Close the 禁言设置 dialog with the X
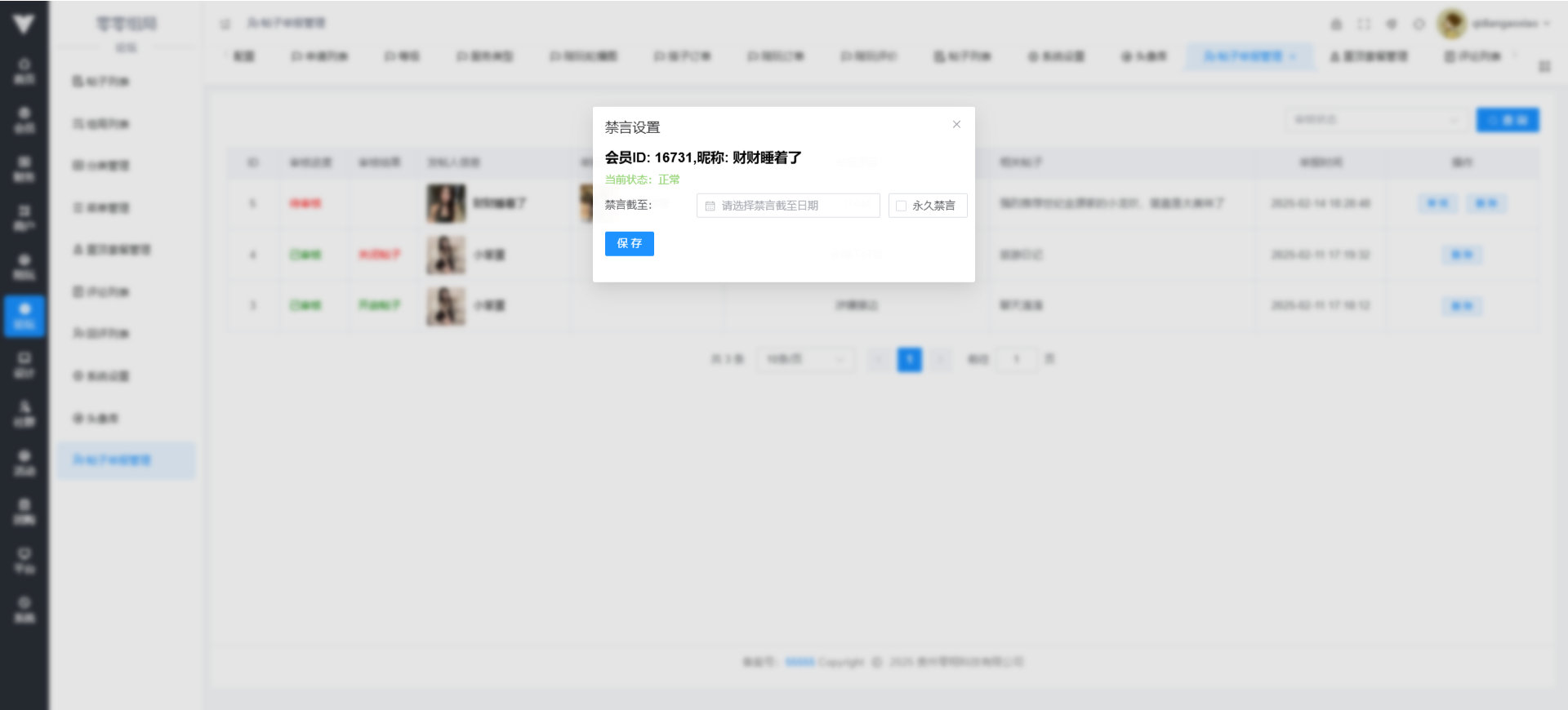Viewport: 1568px width, 710px height. coord(956,125)
